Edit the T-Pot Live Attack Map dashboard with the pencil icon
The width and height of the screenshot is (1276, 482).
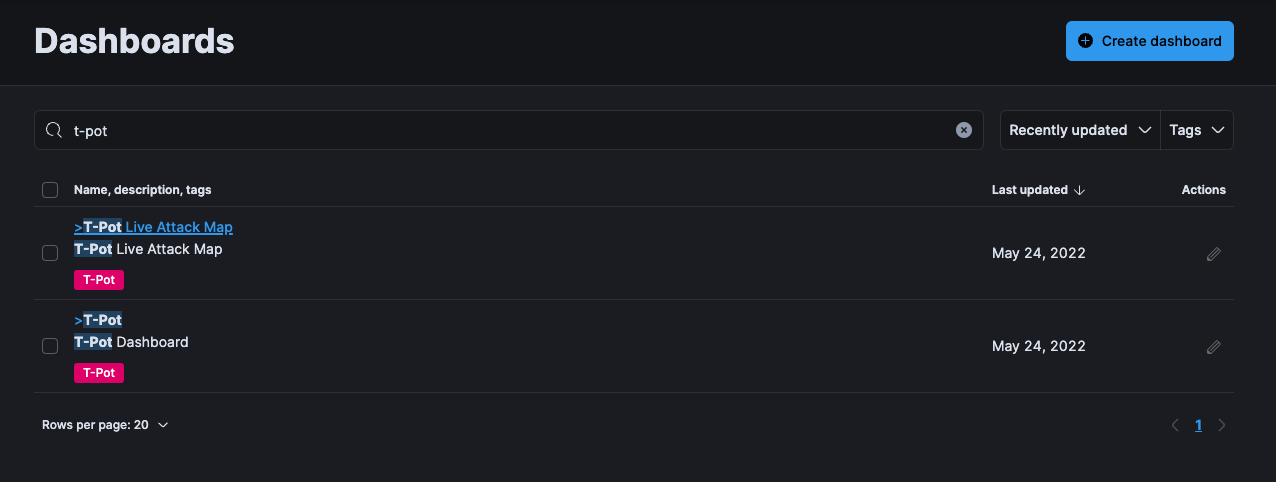tap(1213, 254)
